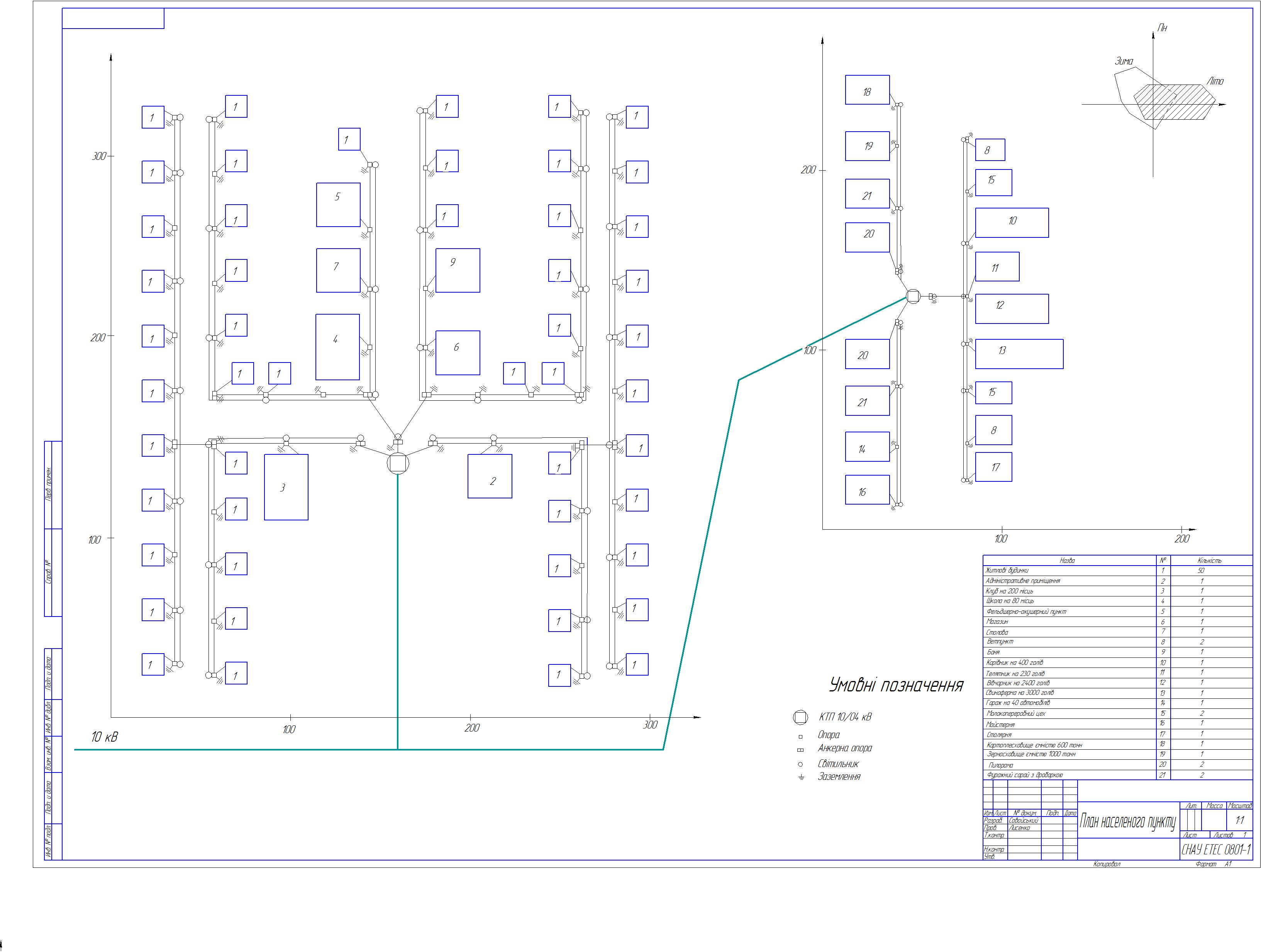This screenshot has height=952, width=1261.
Task: Click the substation symbol below building 3 and 2
Action: (397, 464)
